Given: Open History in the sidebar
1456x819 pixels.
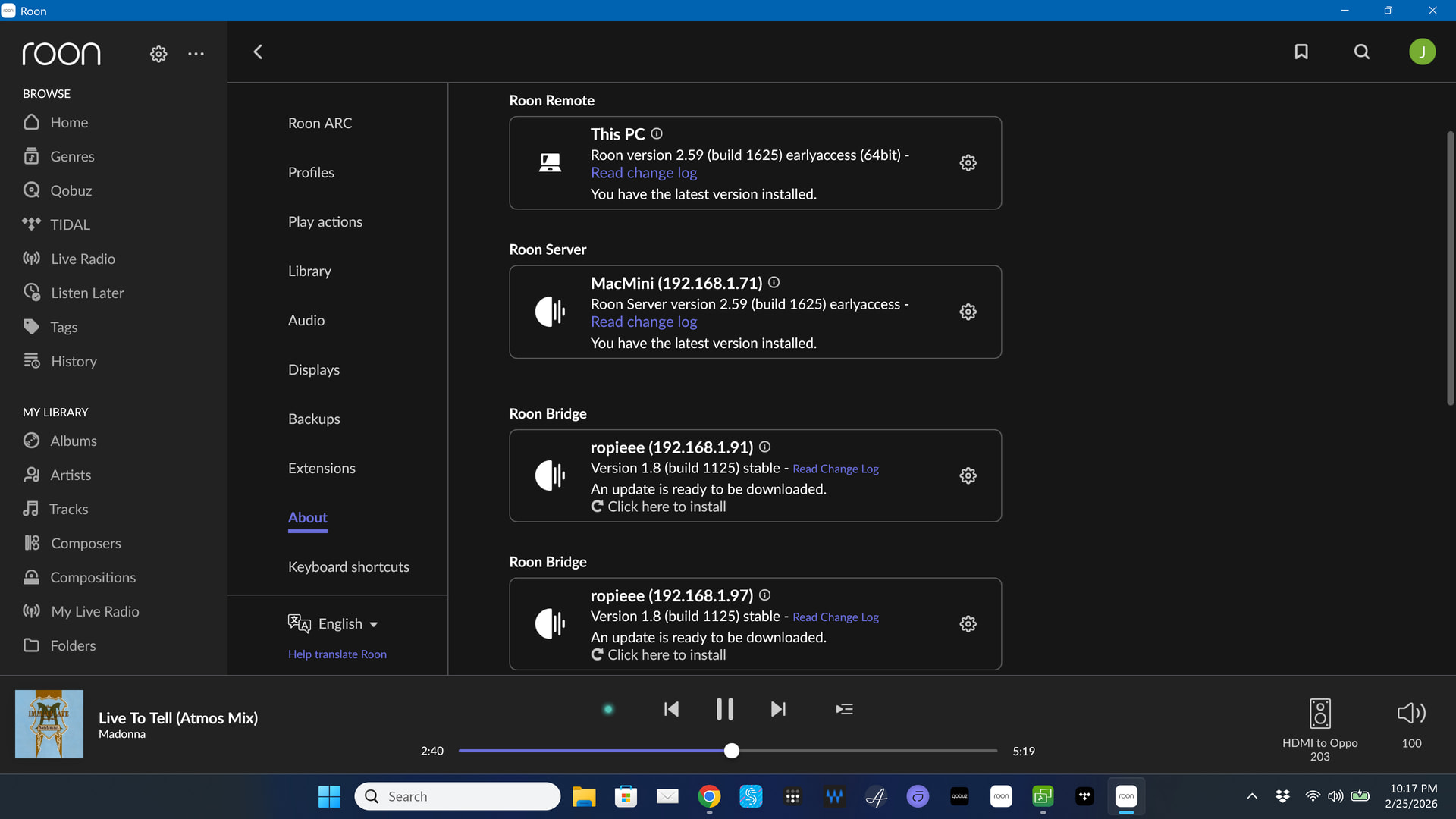Looking at the screenshot, I should [60, 361].
